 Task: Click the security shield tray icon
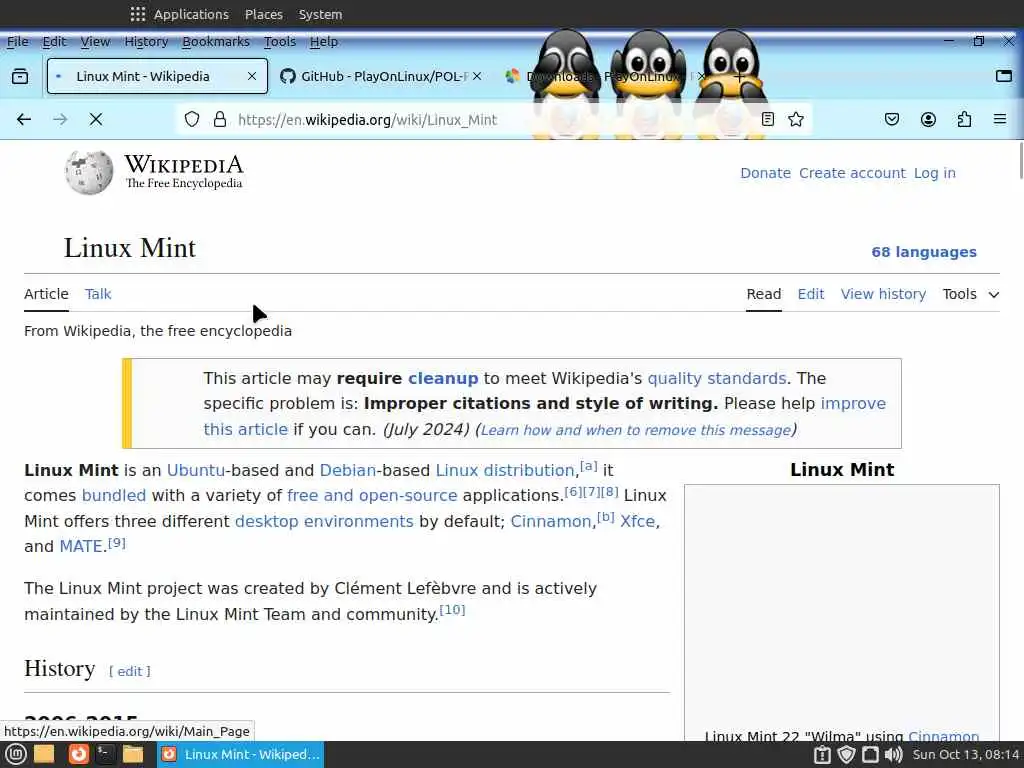pos(846,755)
